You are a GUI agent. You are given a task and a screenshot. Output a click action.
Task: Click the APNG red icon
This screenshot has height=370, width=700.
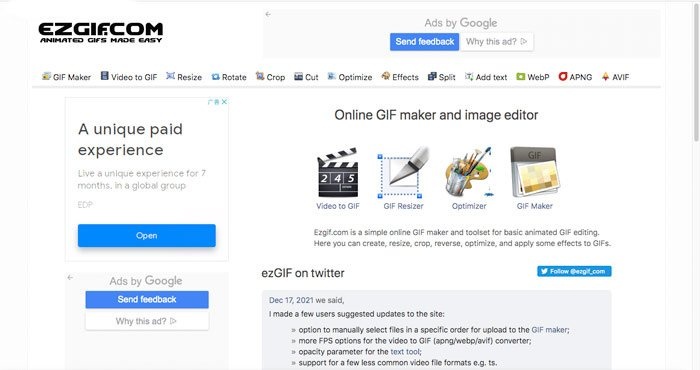tap(563, 76)
